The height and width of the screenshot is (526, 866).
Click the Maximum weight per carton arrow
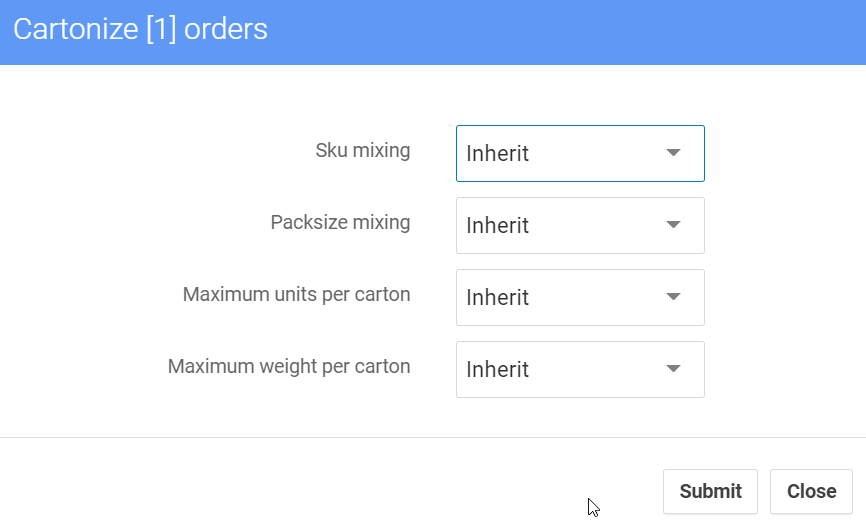[x=673, y=369]
